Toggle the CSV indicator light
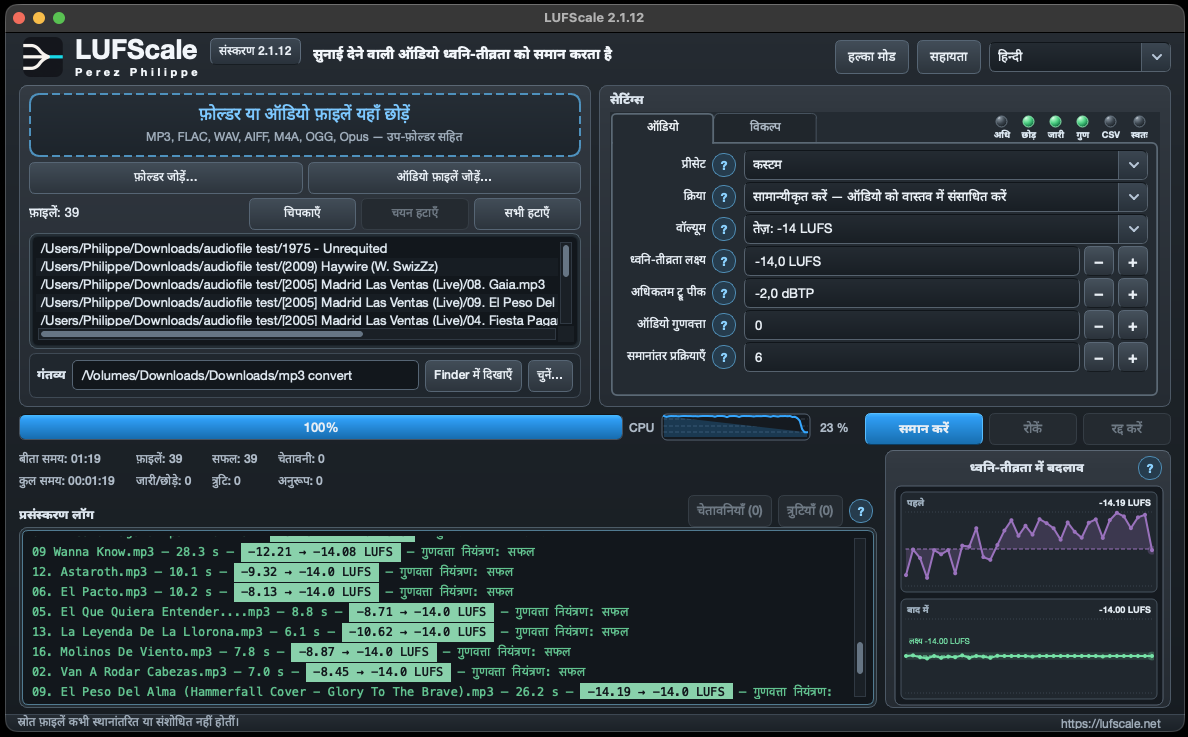The image size is (1188, 737). 1111,122
